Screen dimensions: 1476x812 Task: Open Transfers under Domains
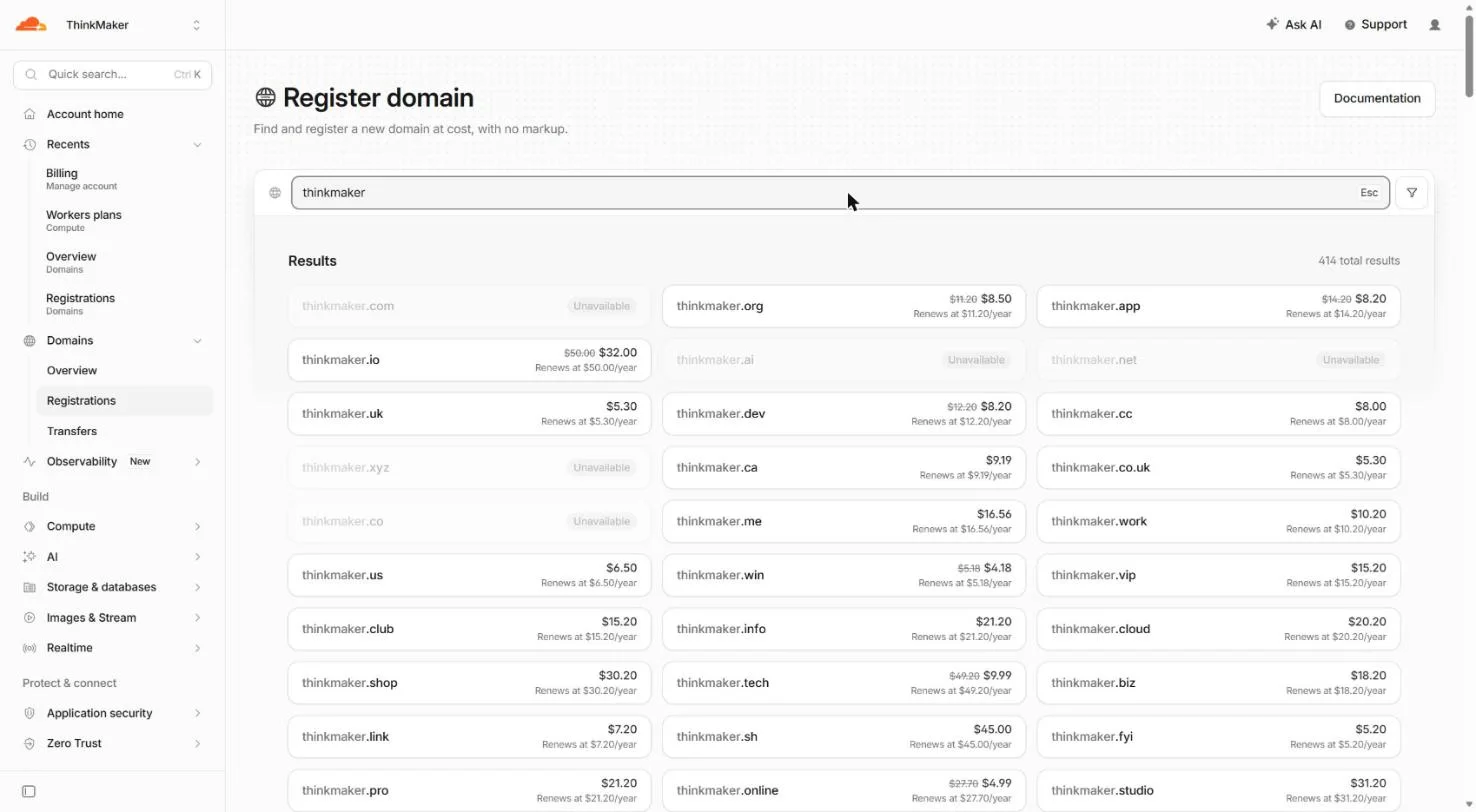click(x=124, y=431)
